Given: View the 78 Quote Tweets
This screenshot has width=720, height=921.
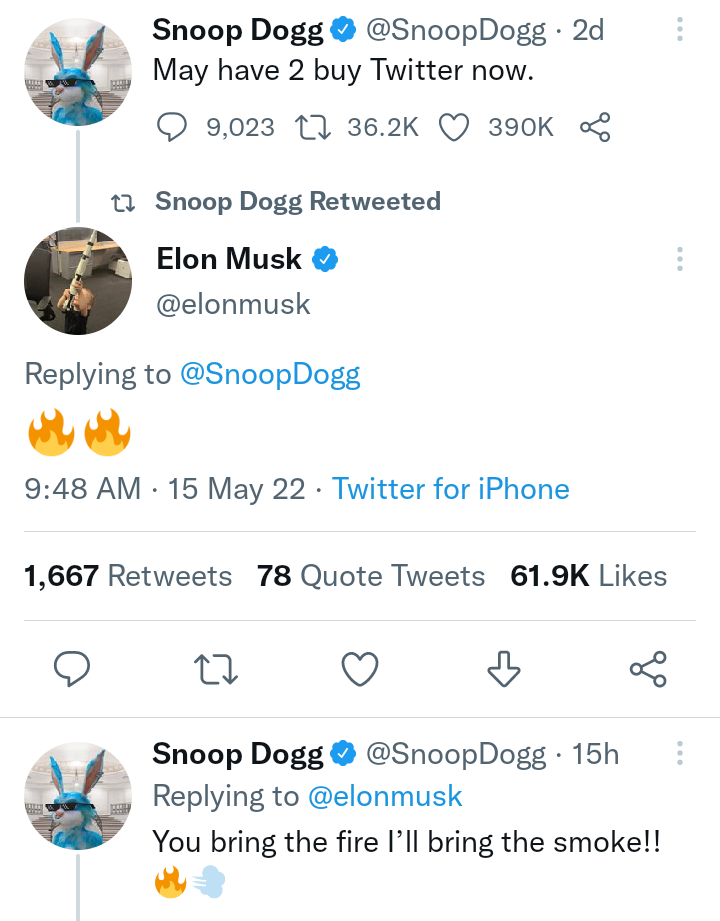Looking at the screenshot, I should (x=371, y=576).
